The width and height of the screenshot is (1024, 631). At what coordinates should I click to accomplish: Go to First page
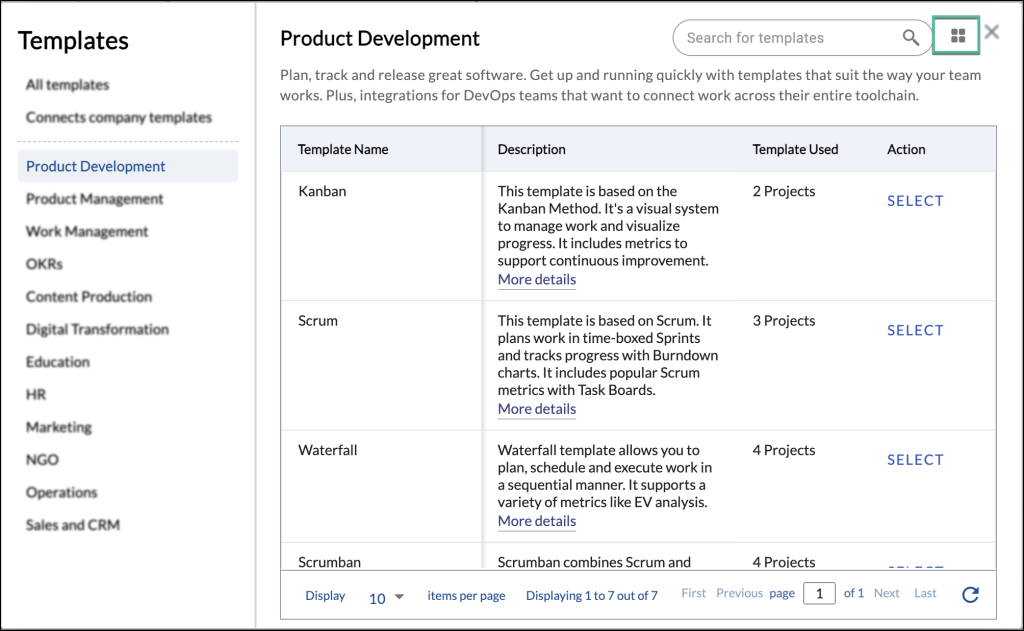click(x=694, y=593)
